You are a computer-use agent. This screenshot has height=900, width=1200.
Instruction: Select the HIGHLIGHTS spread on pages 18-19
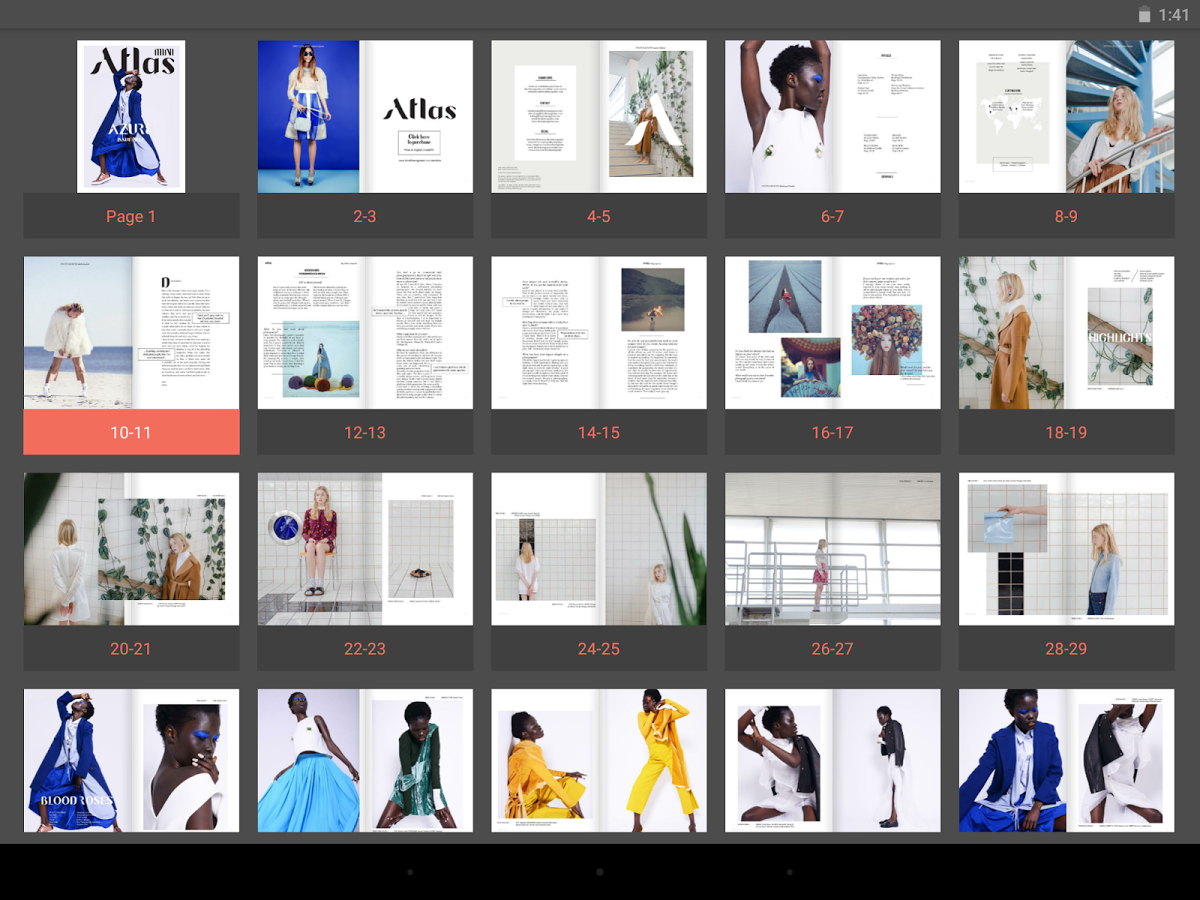point(1065,332)
